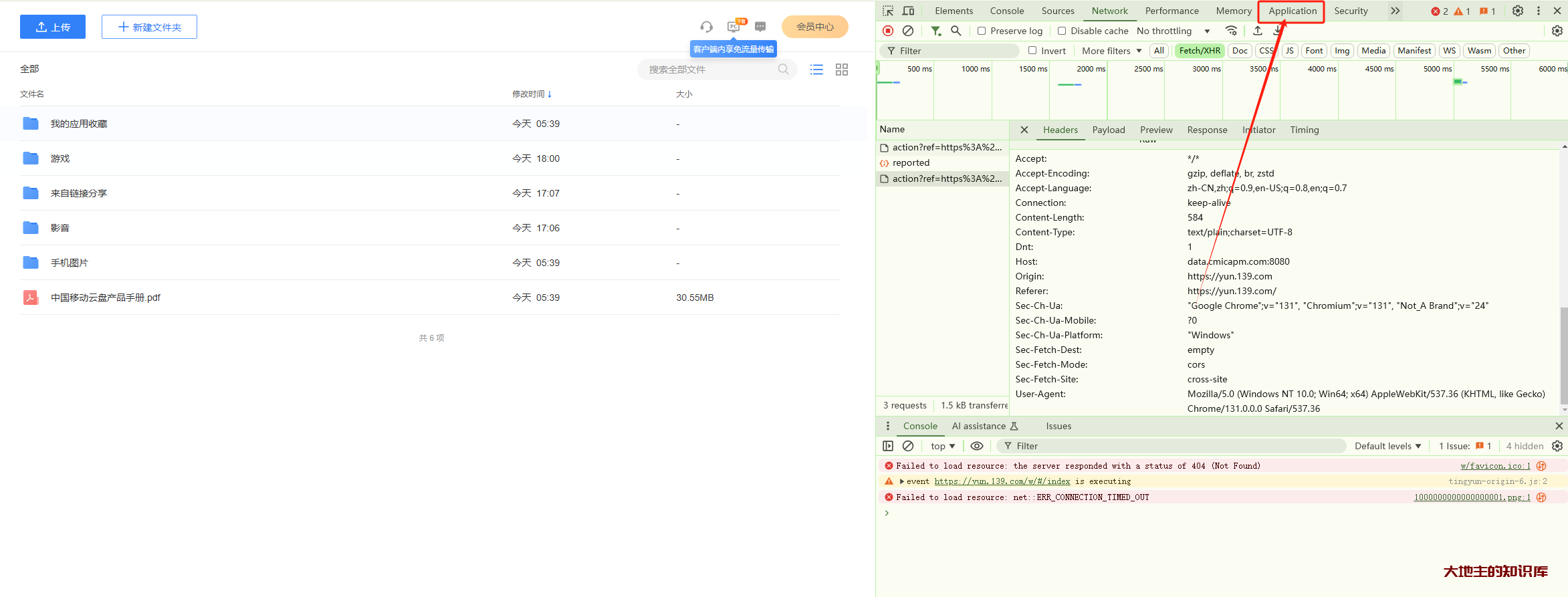Switch to the Sources tab
The width and height of the screenshot is (1568, 597).
1058,11
